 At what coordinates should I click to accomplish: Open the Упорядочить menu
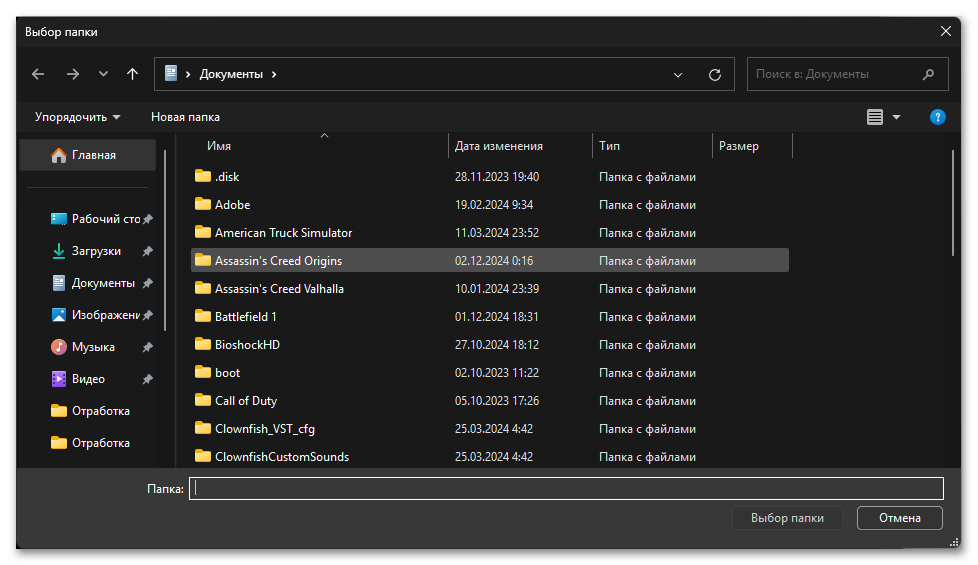click(x=77, y=117)
